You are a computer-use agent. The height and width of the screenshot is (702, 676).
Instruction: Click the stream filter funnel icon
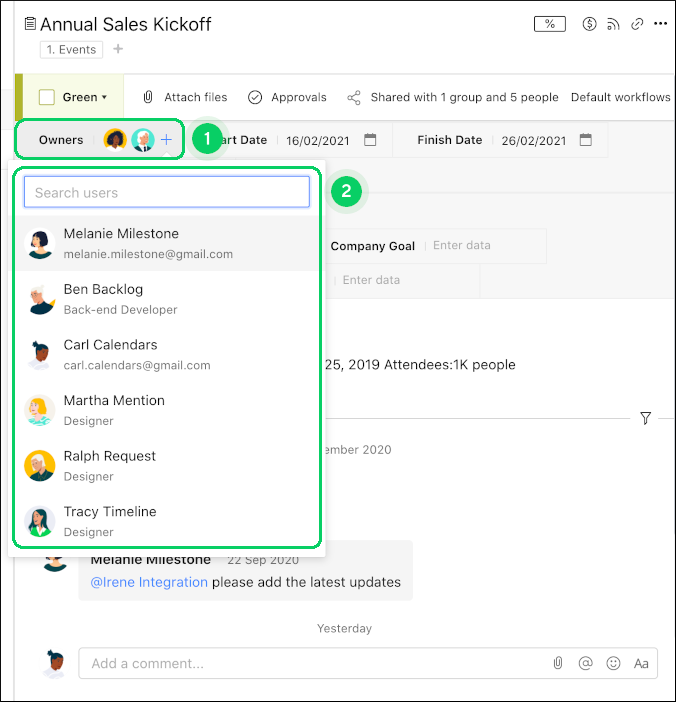(645, 418)
